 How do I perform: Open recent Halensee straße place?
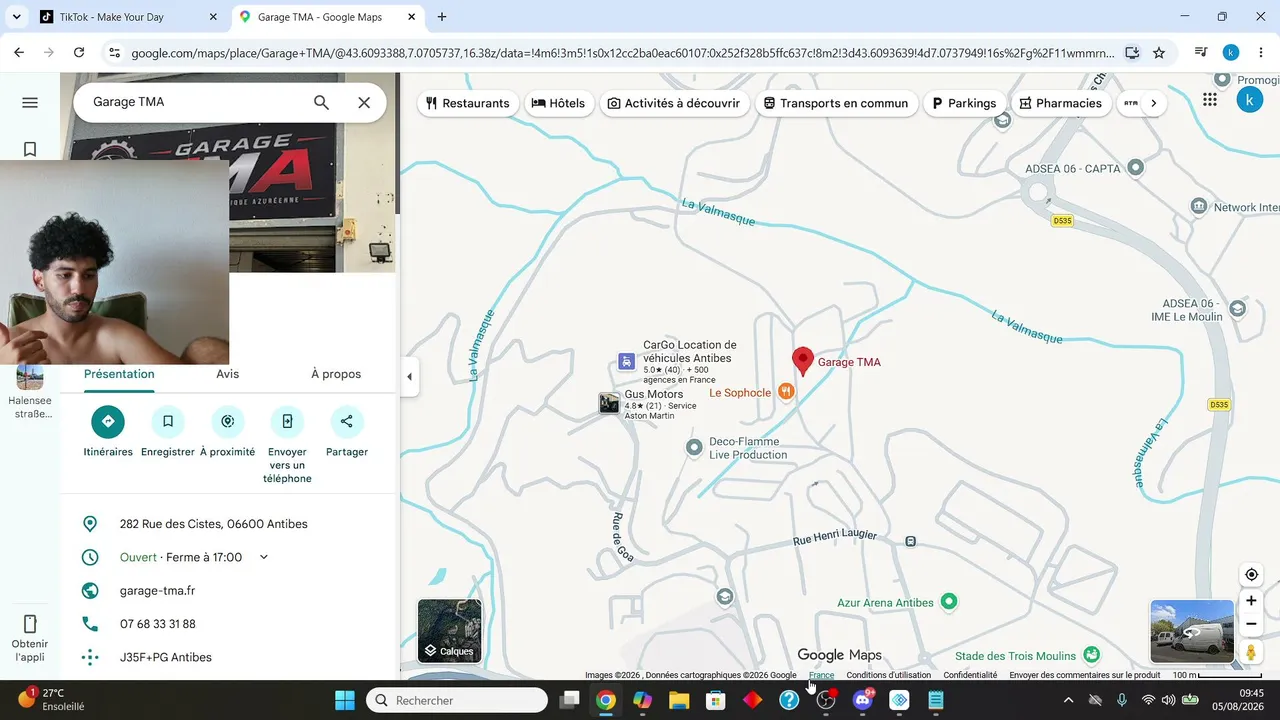click(x=30, y=392)
